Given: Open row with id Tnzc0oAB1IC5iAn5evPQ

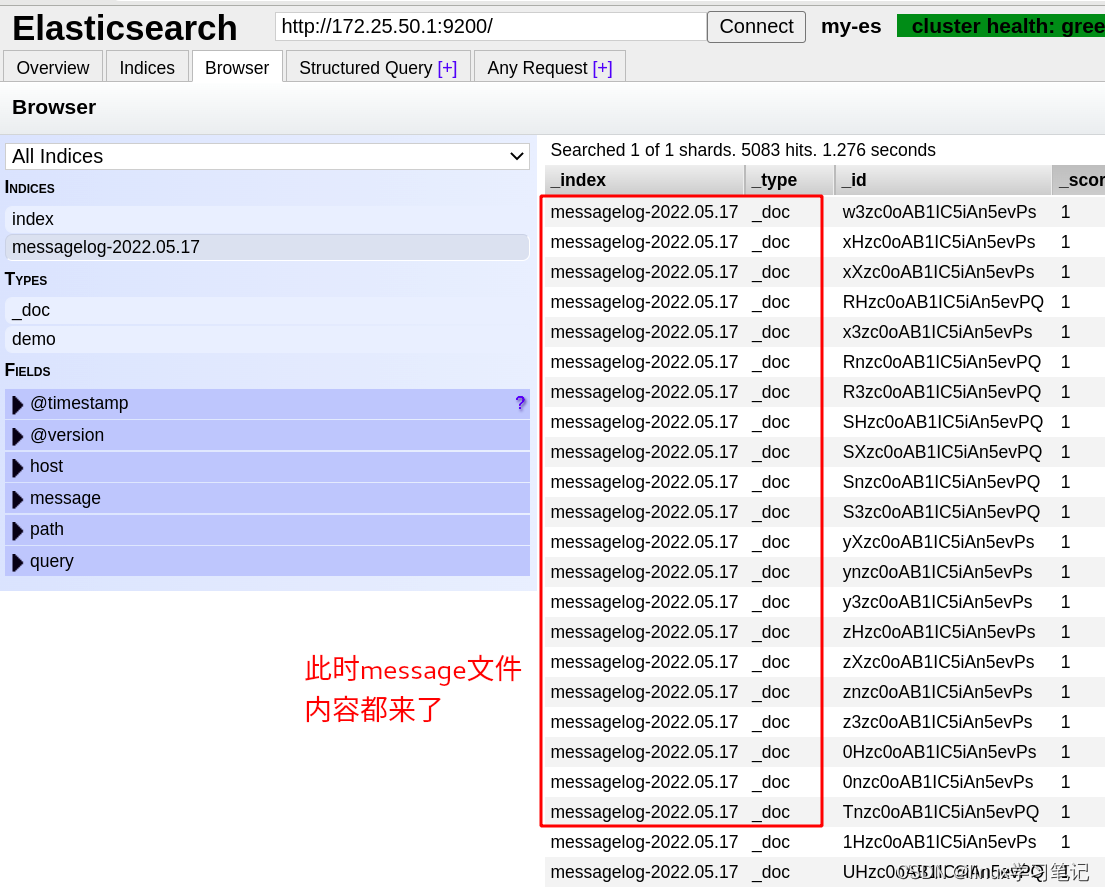Looking at the screenshot, I should click(825, 812).
